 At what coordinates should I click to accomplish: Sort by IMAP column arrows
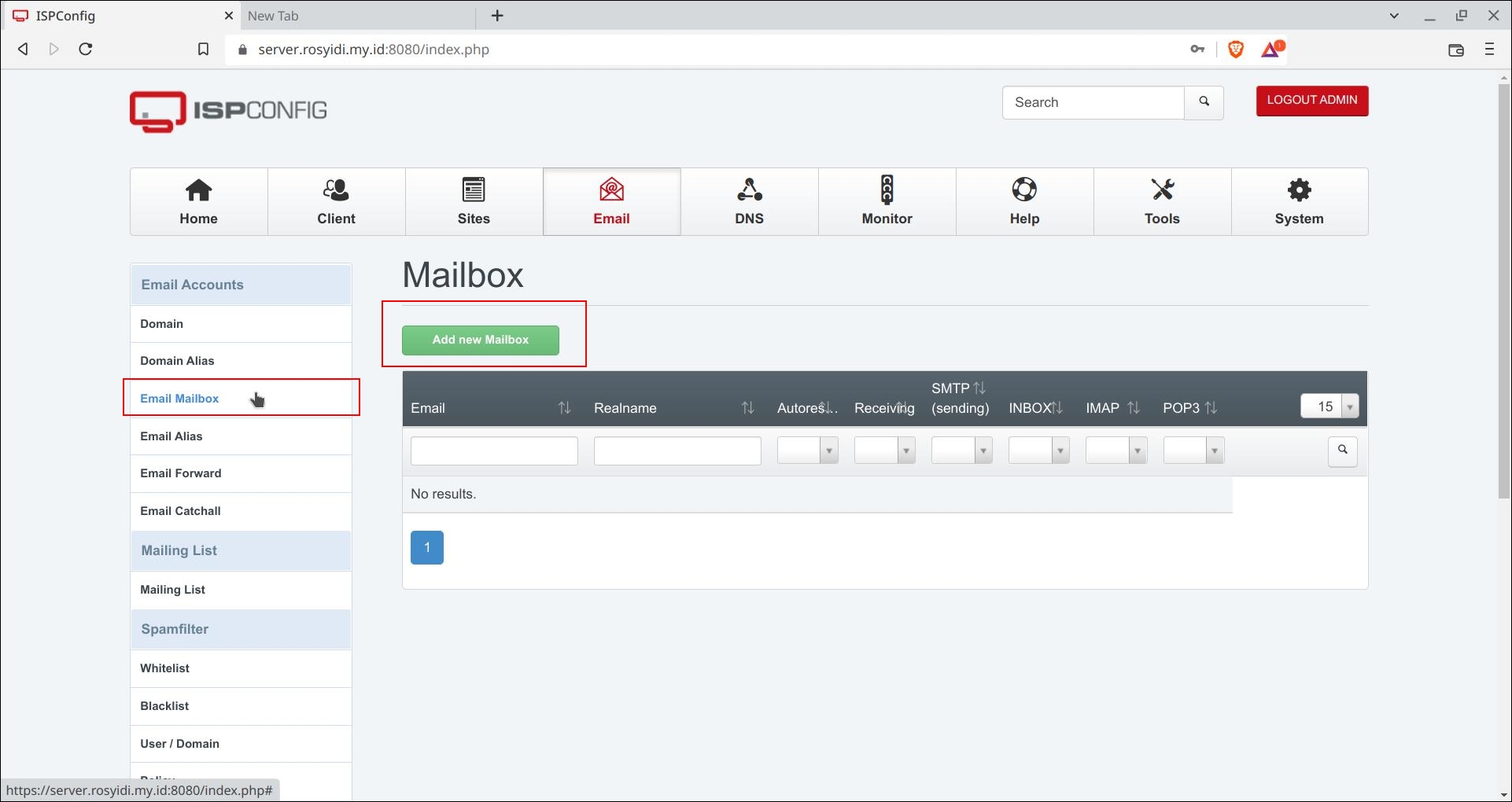click(x=1134, y=407)
